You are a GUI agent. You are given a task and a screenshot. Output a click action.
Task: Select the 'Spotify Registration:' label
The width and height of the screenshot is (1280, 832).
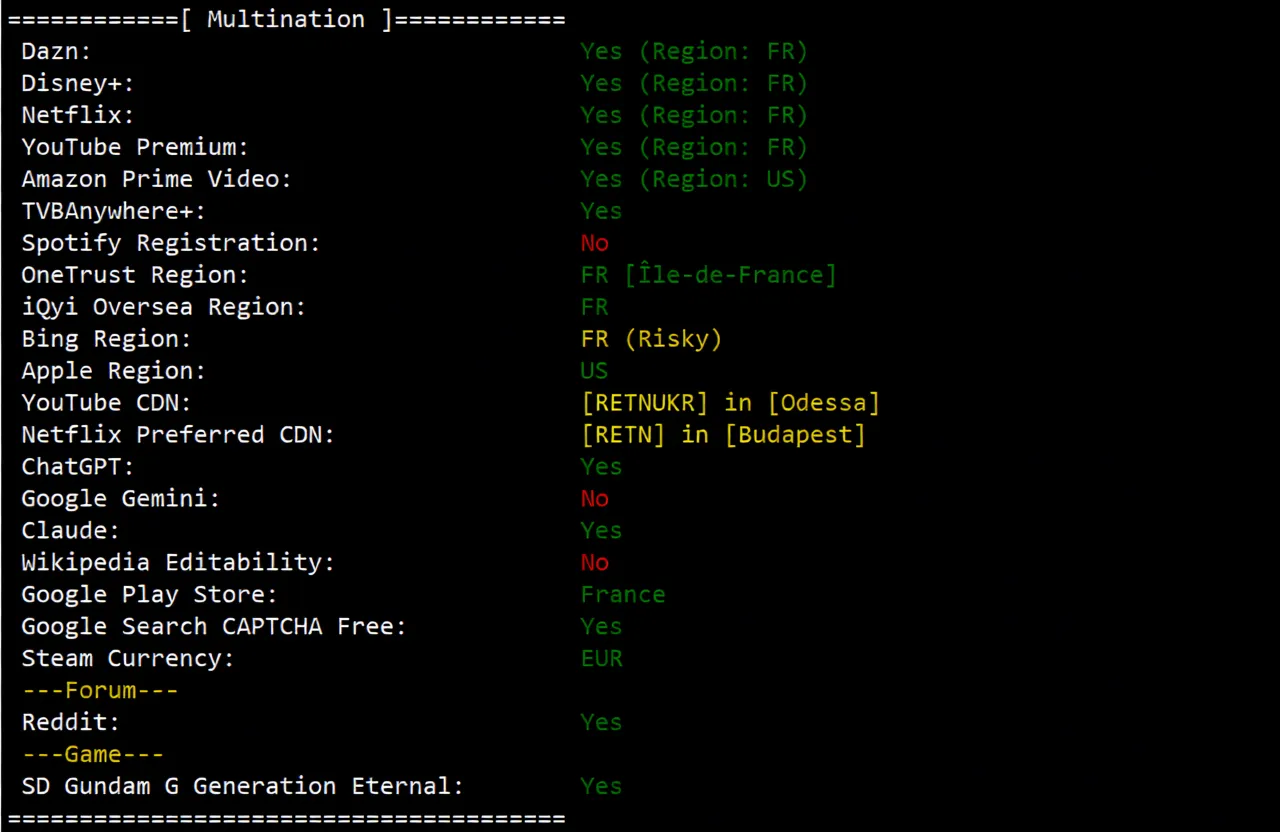(x=171, y=243)
